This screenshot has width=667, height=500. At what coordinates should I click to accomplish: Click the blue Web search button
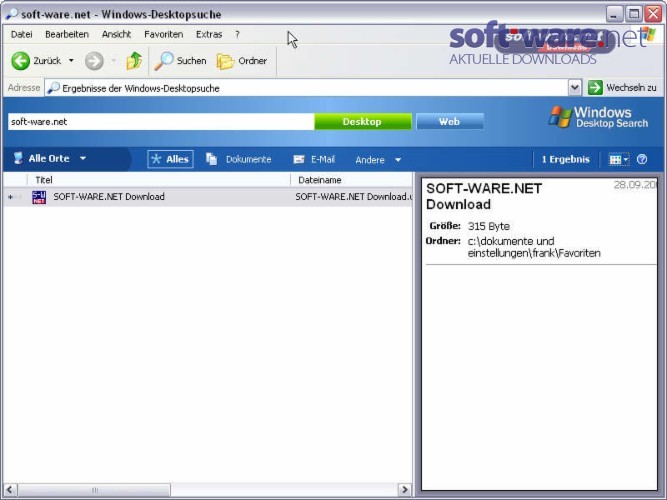pos(449,122)
